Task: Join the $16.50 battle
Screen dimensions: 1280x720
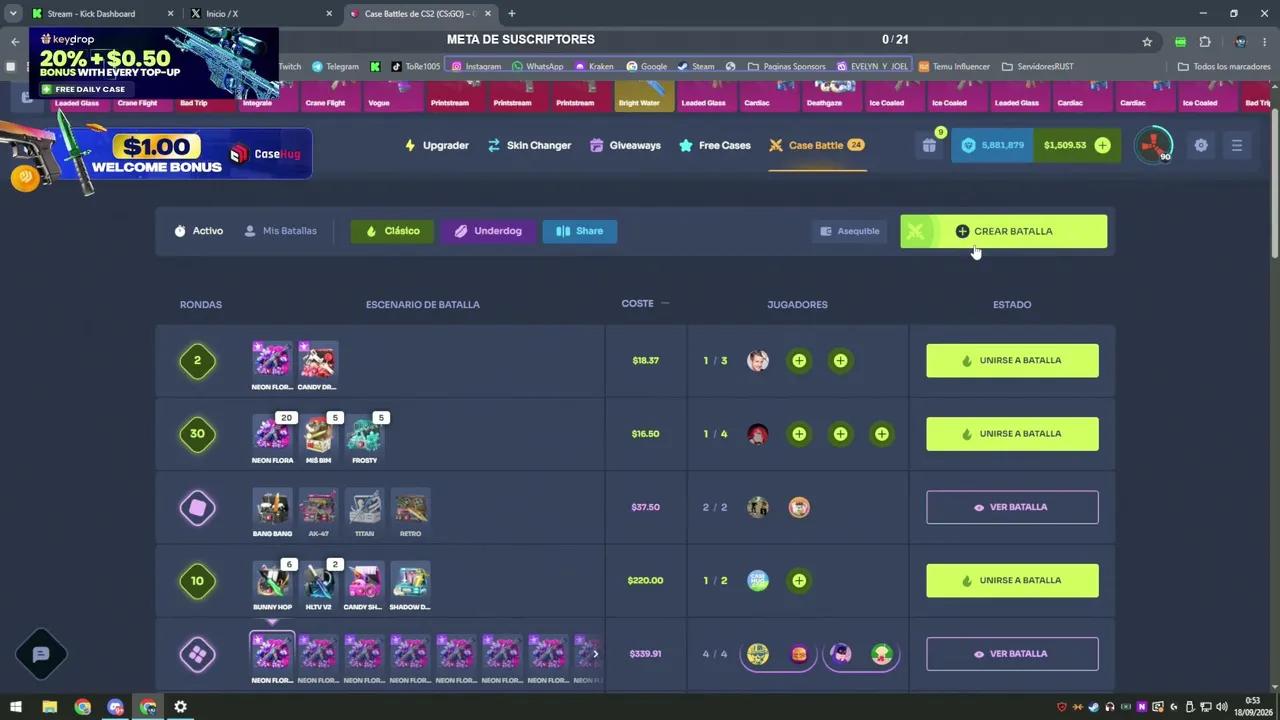Action: 1012,434
